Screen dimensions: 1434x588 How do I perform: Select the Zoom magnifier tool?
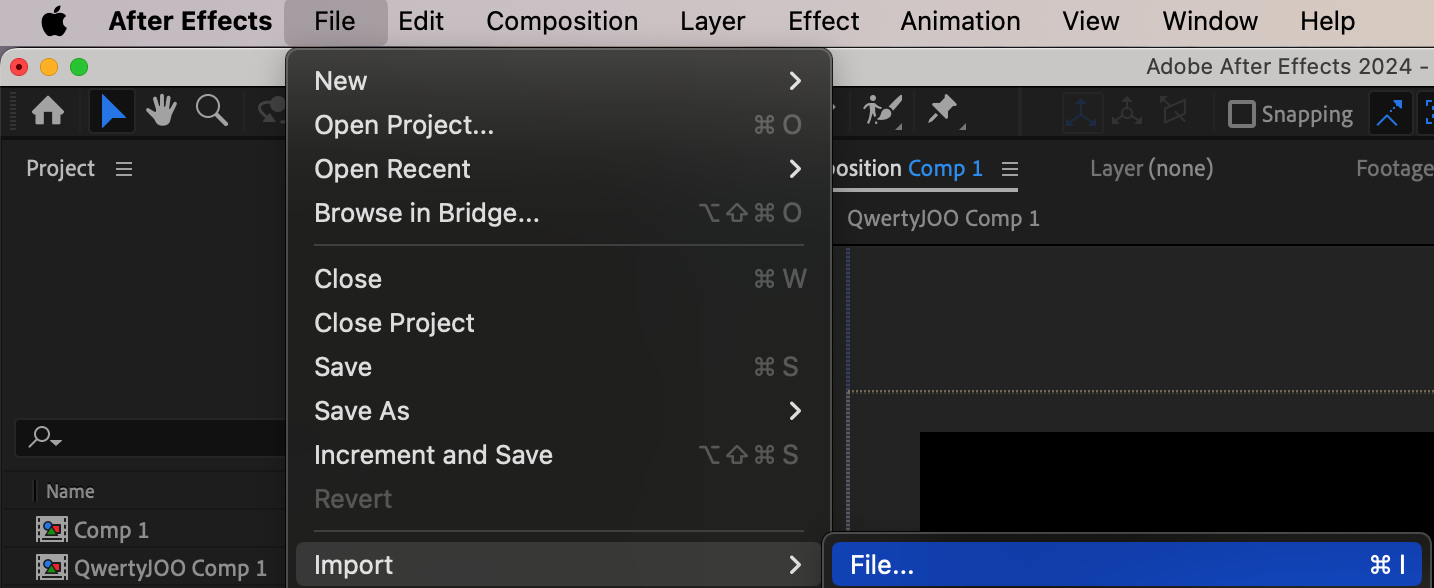click(211, 111)
